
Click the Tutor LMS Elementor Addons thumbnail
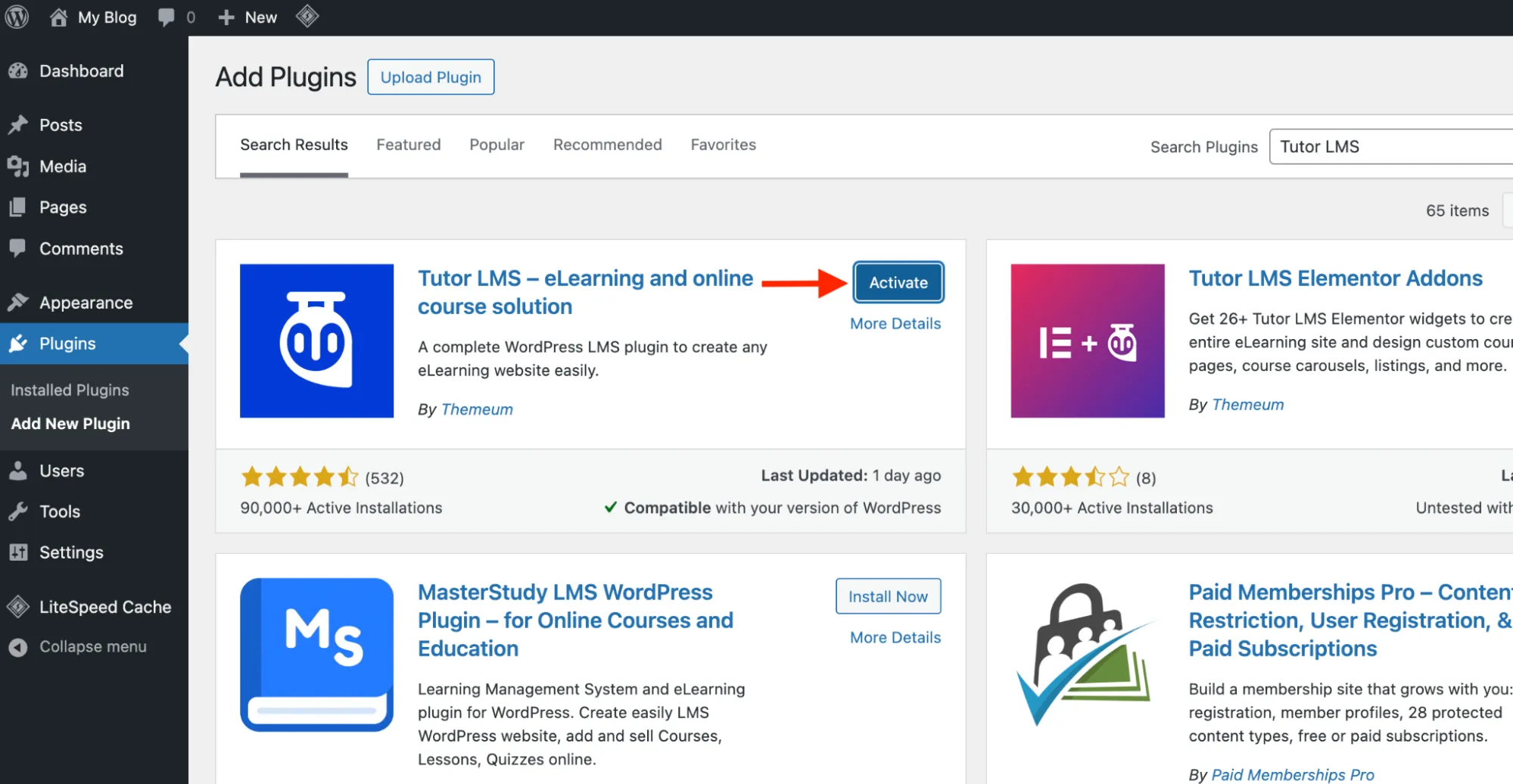[1088, 341]
